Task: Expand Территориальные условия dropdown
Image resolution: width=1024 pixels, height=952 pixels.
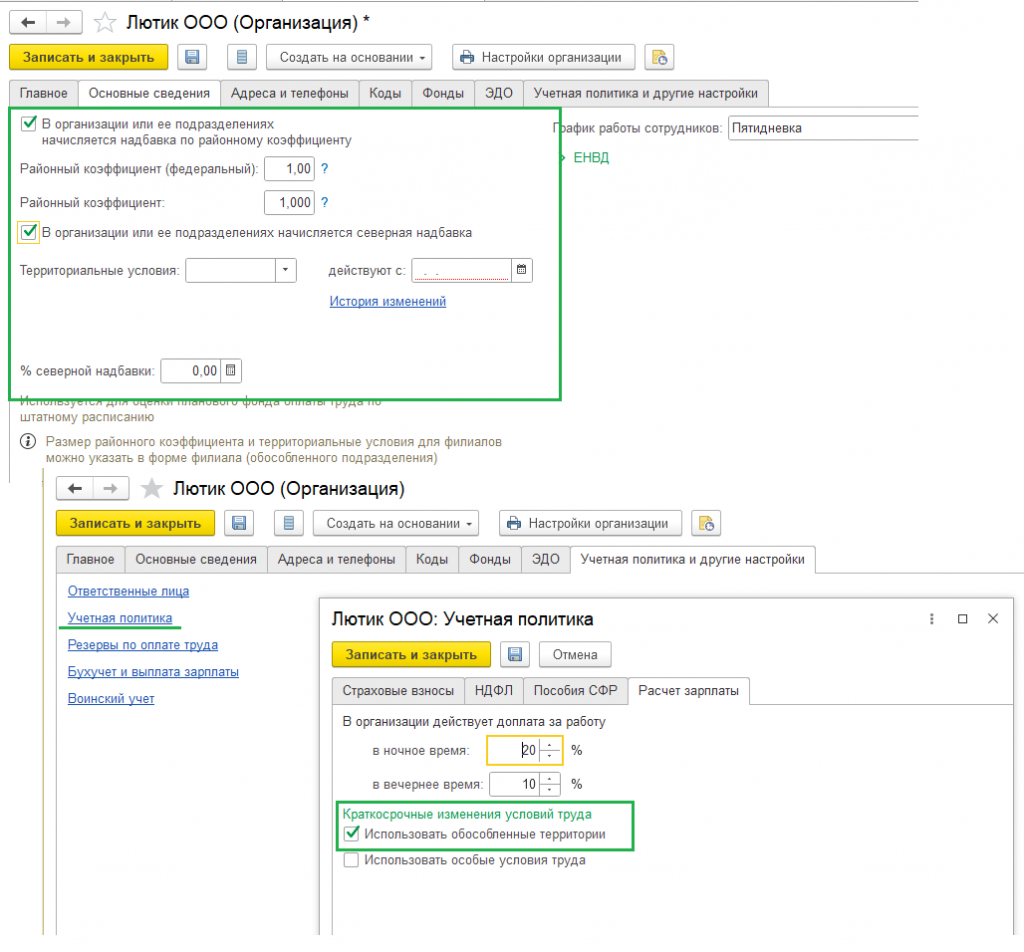Action: [x=285, y=270]
